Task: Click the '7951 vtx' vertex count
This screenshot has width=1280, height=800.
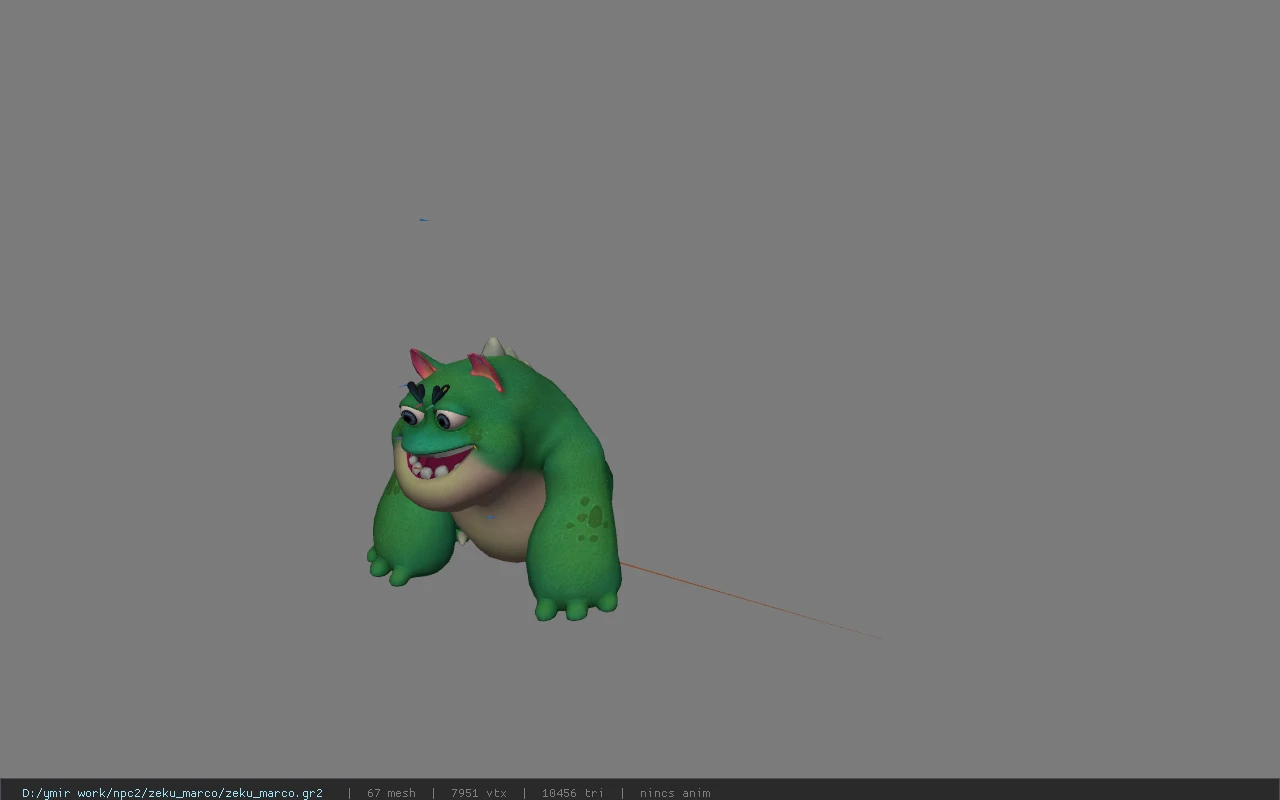Action: (x=479, y=793)
